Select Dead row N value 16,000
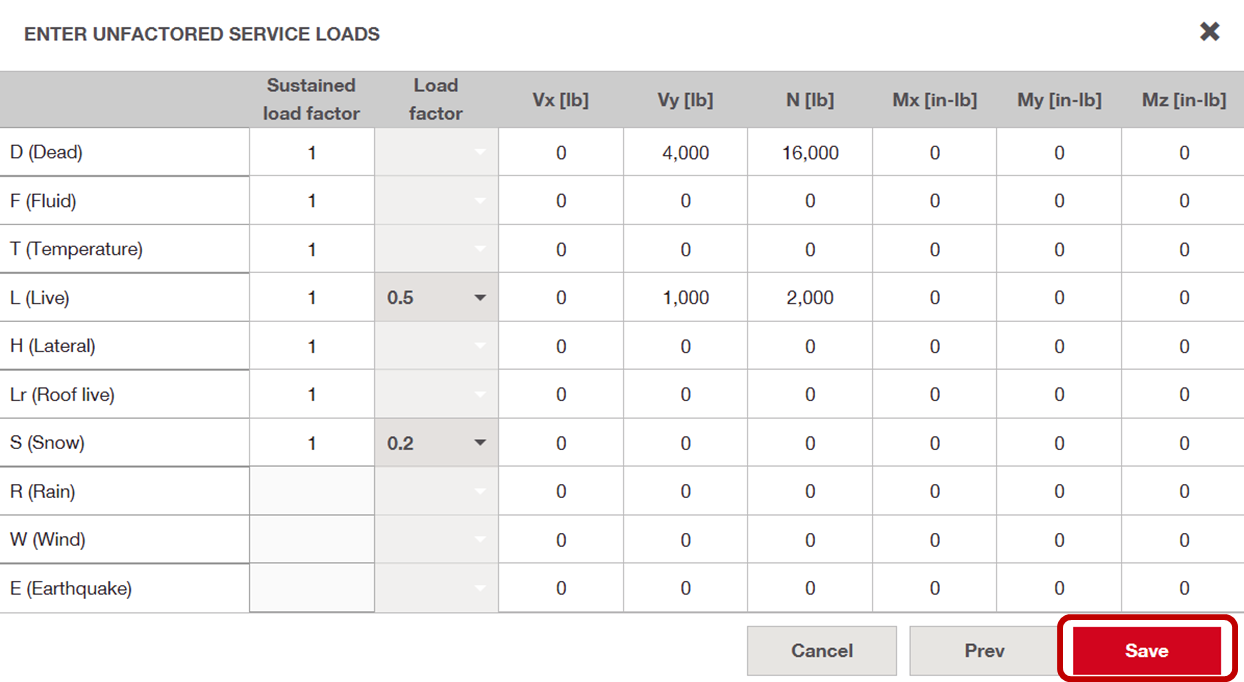The height and width of the screenshot is (682, 1244). coord(810,153)
